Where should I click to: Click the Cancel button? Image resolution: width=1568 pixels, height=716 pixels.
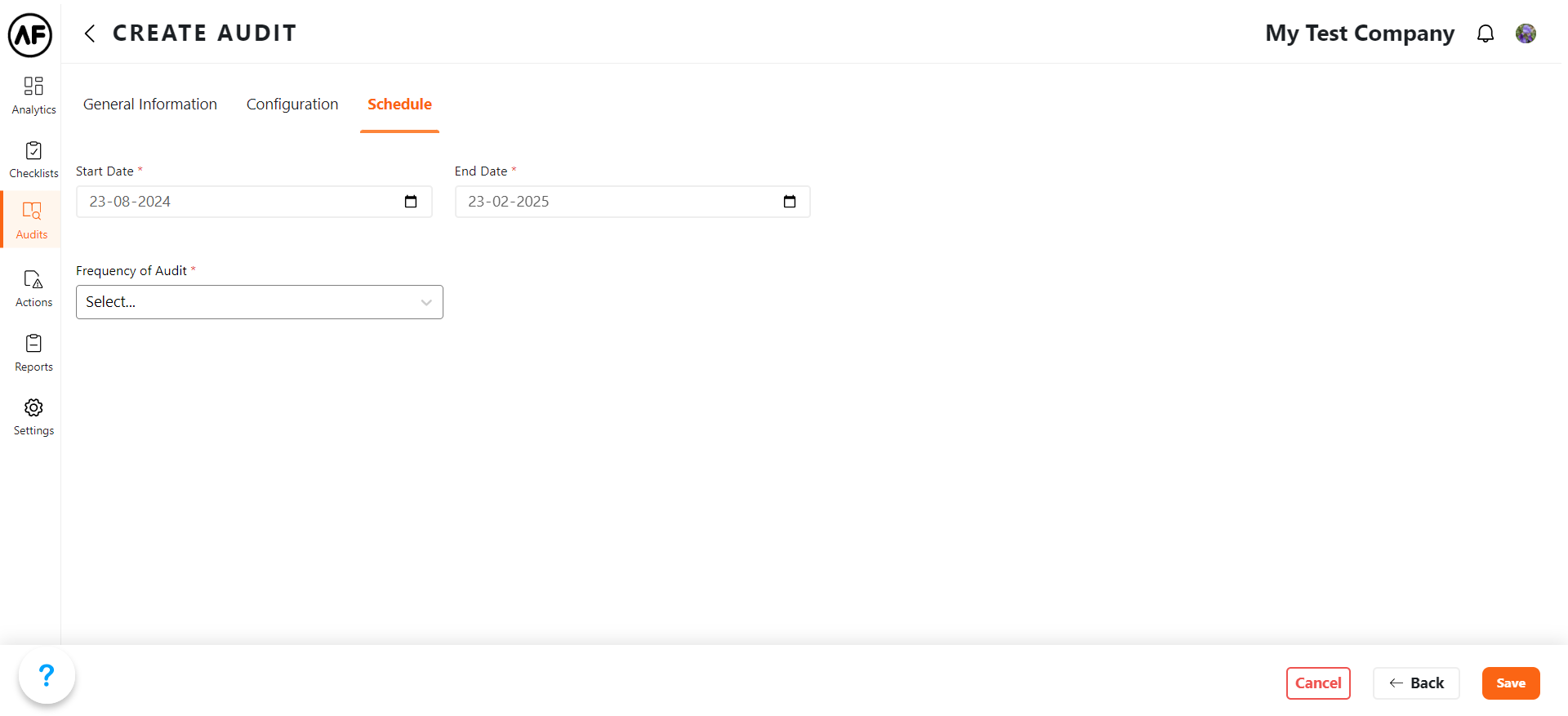tap(1318, 683)
